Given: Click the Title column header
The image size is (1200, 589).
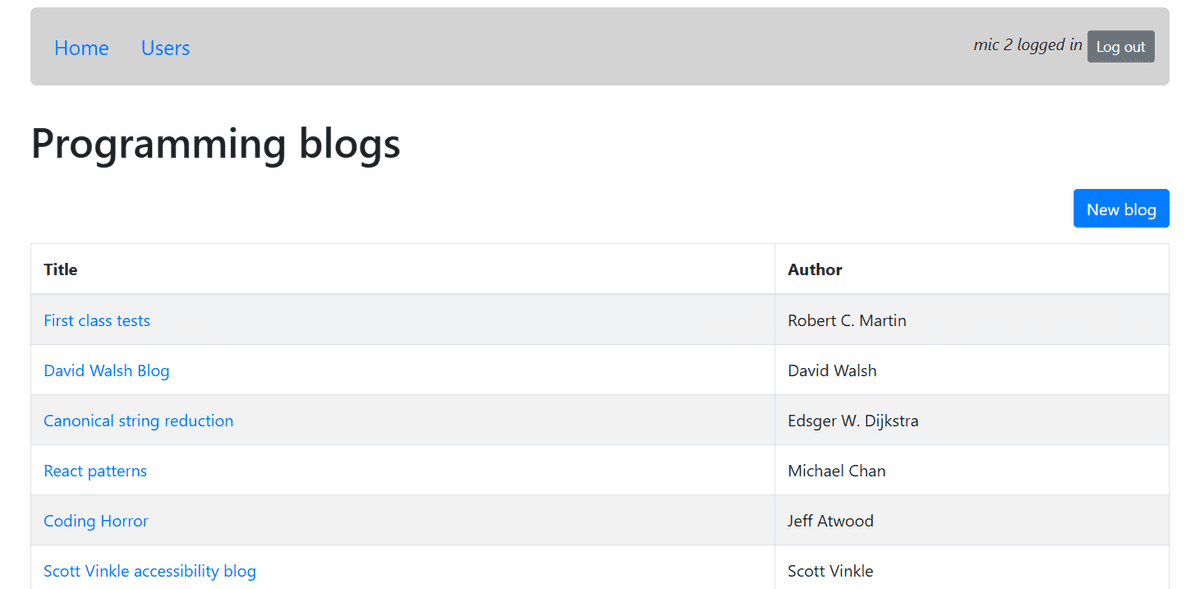Looking at the screenshot, I should click(60, 269).
